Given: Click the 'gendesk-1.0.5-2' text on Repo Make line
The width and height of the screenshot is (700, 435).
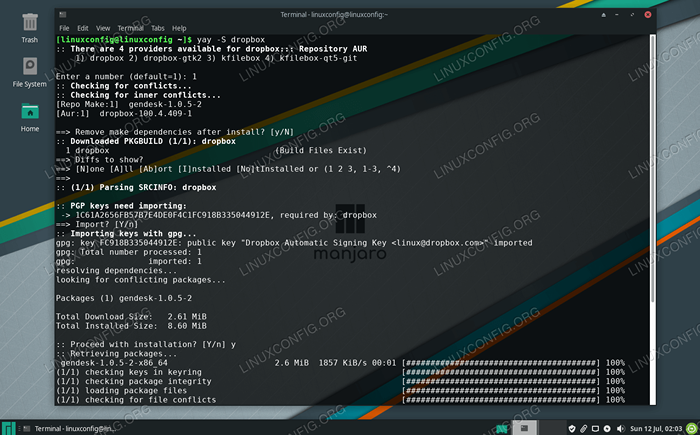Looking at the screenshot, I should pos(165,104).
